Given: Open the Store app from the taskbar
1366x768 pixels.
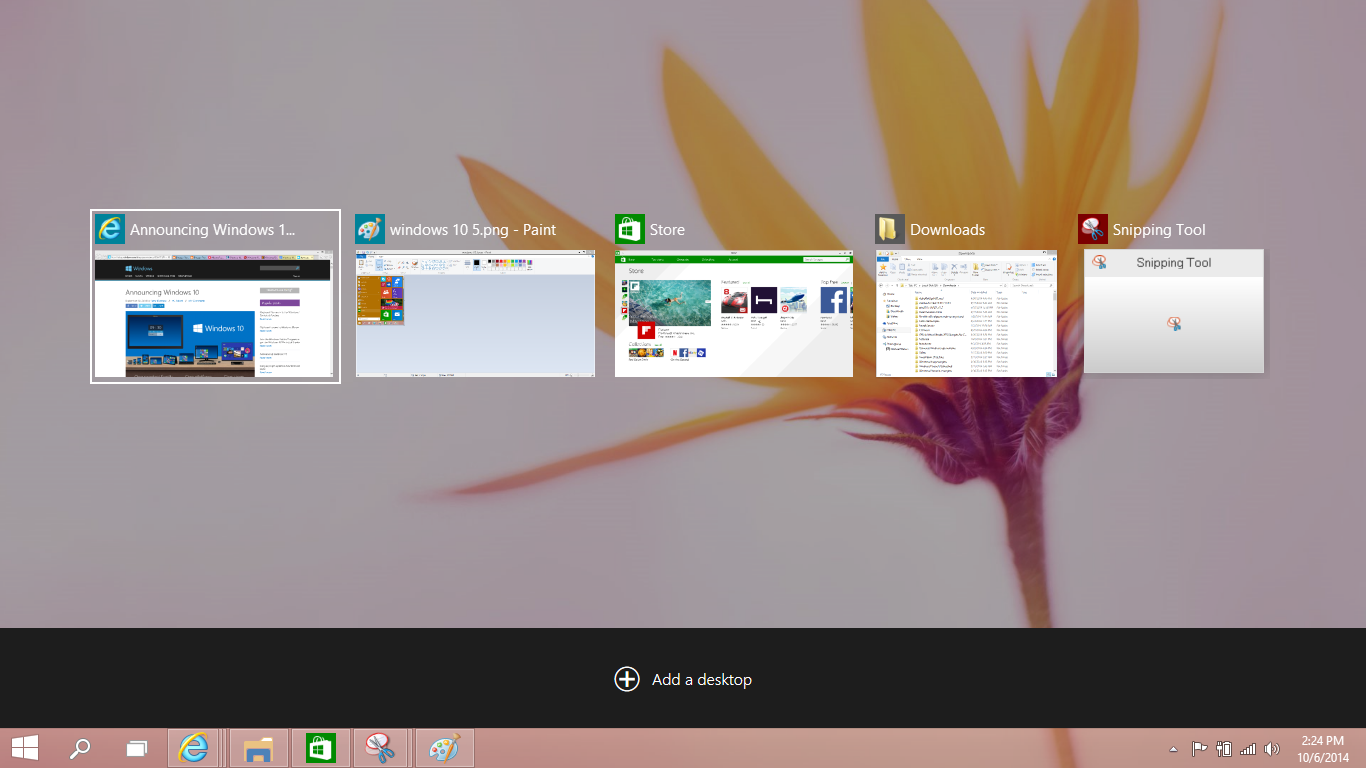Looking at the screenshot, I should coord(320,747).
